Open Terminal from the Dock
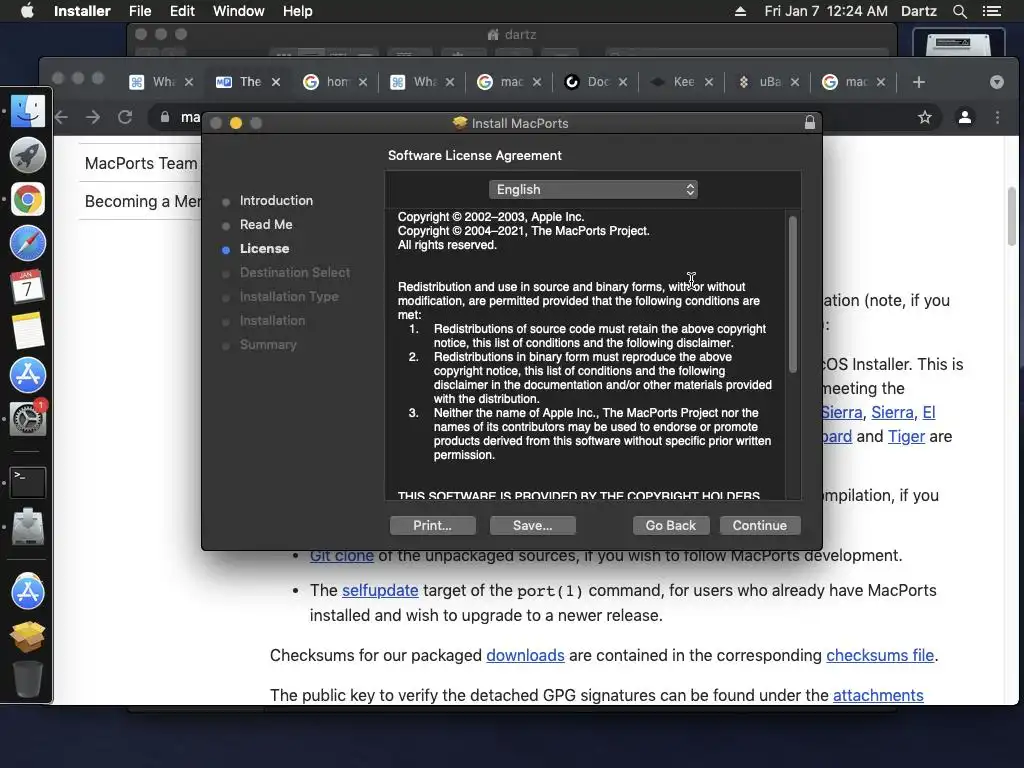The image size is (1024, 768). click(x=27, y=482)
